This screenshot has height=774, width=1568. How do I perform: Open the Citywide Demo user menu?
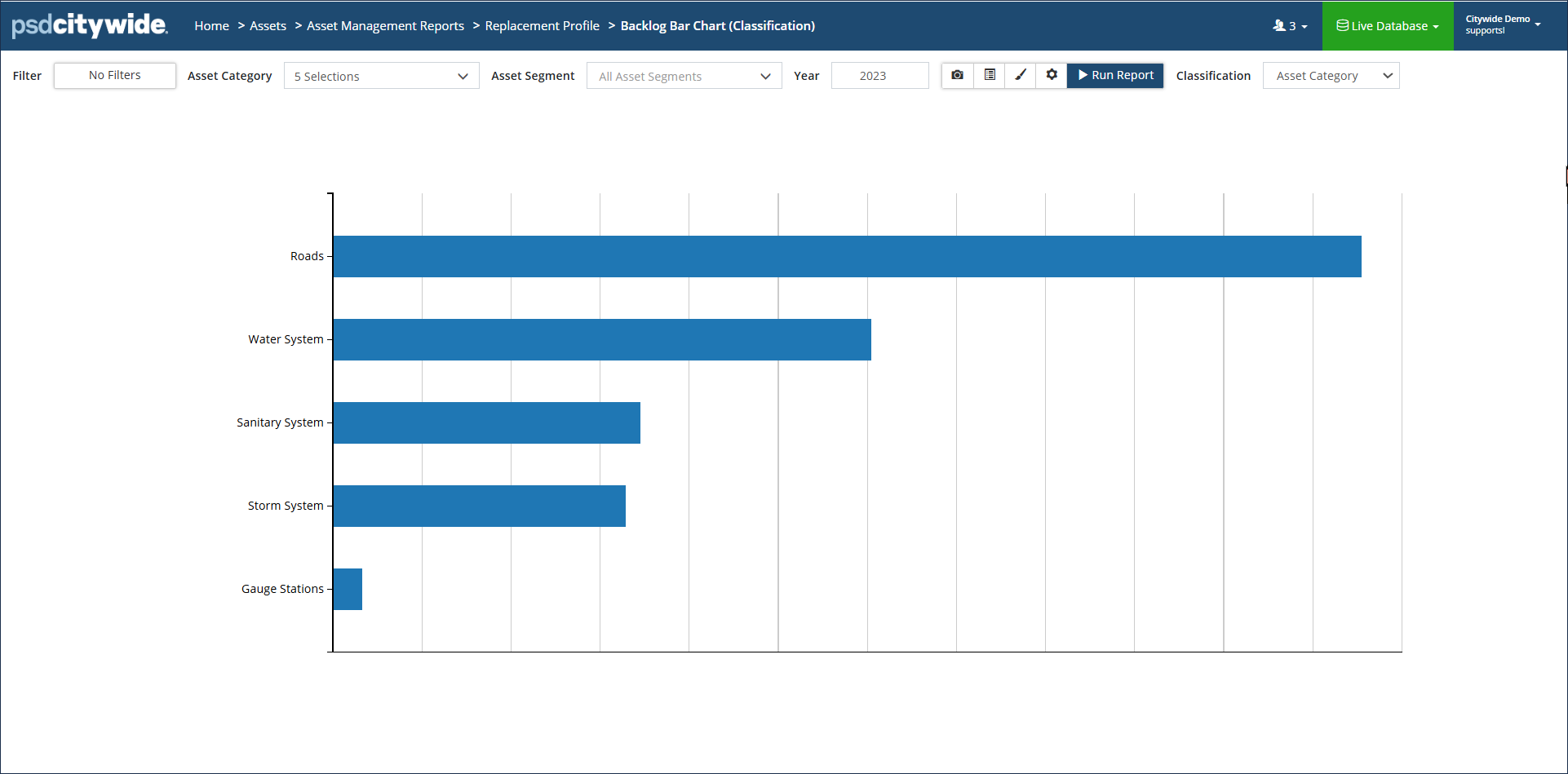click(1502, 25)
